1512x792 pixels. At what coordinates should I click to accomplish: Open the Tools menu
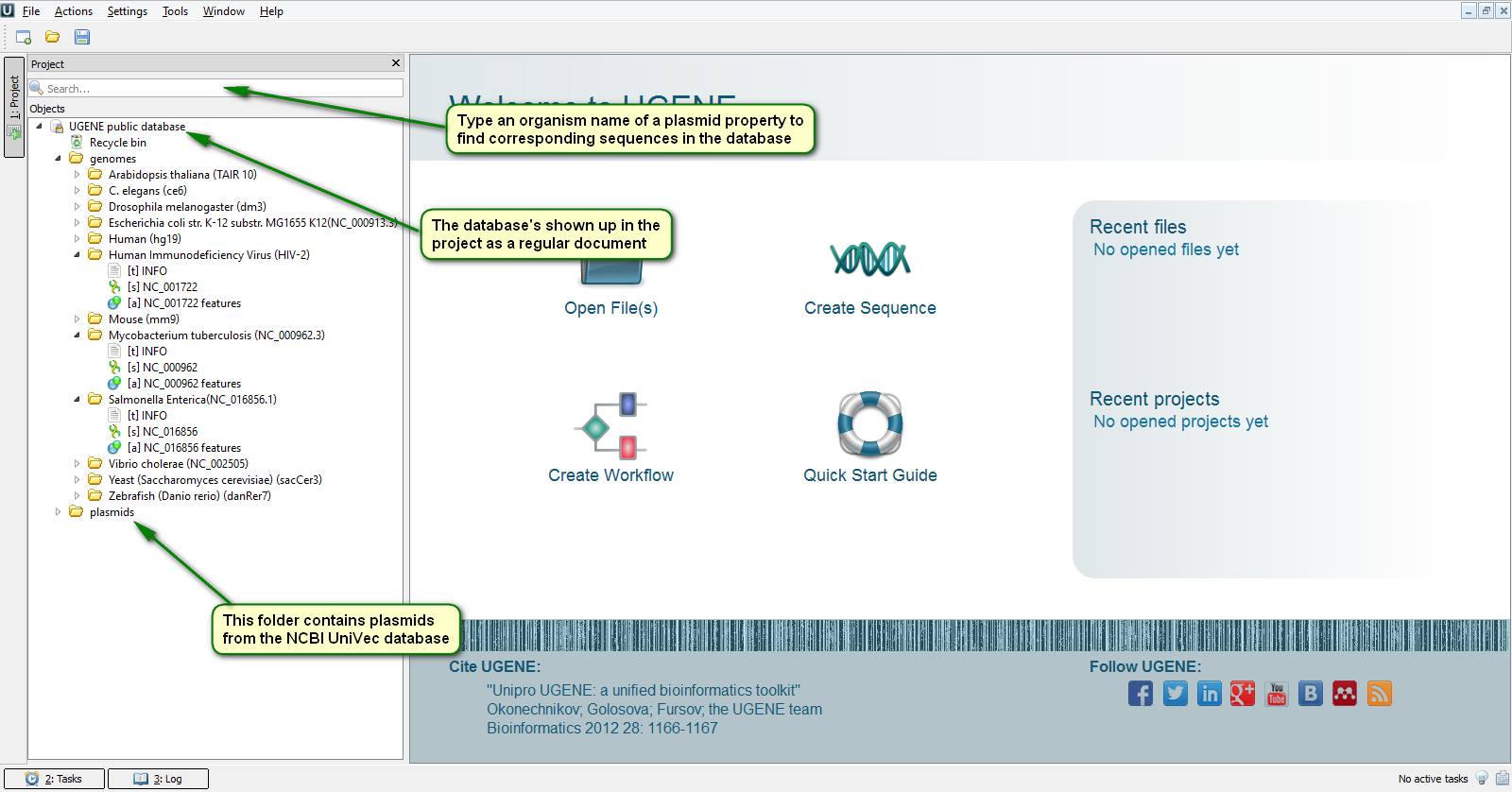tap(175, 11)
